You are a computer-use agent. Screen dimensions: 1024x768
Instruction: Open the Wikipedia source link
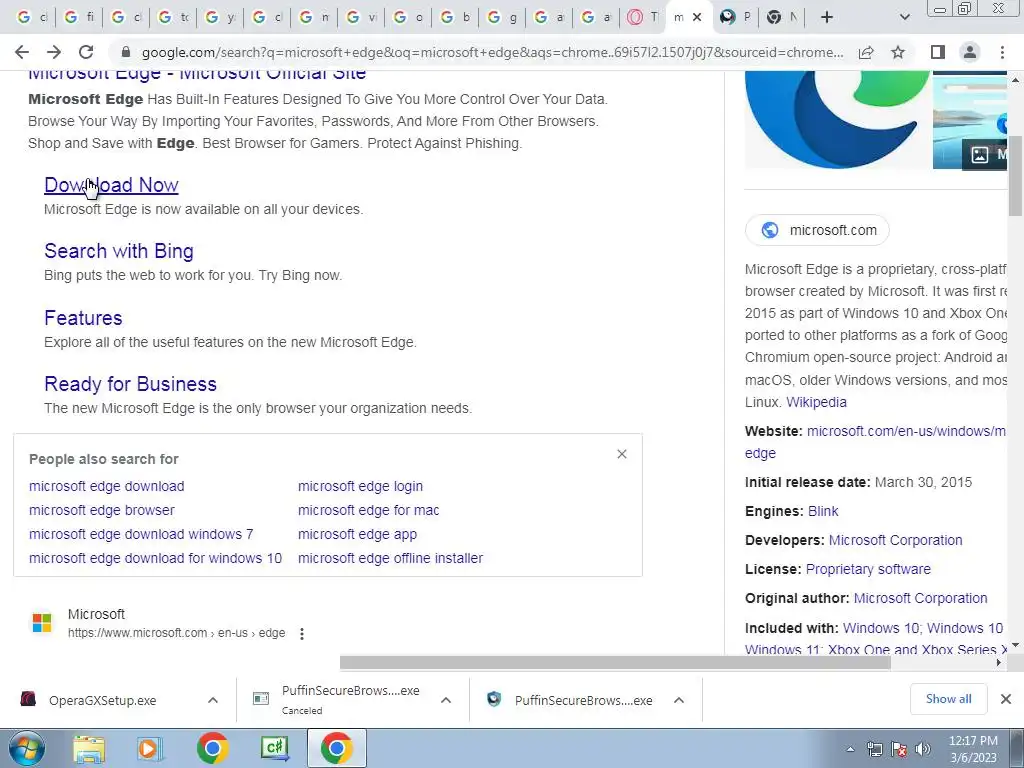816,402
